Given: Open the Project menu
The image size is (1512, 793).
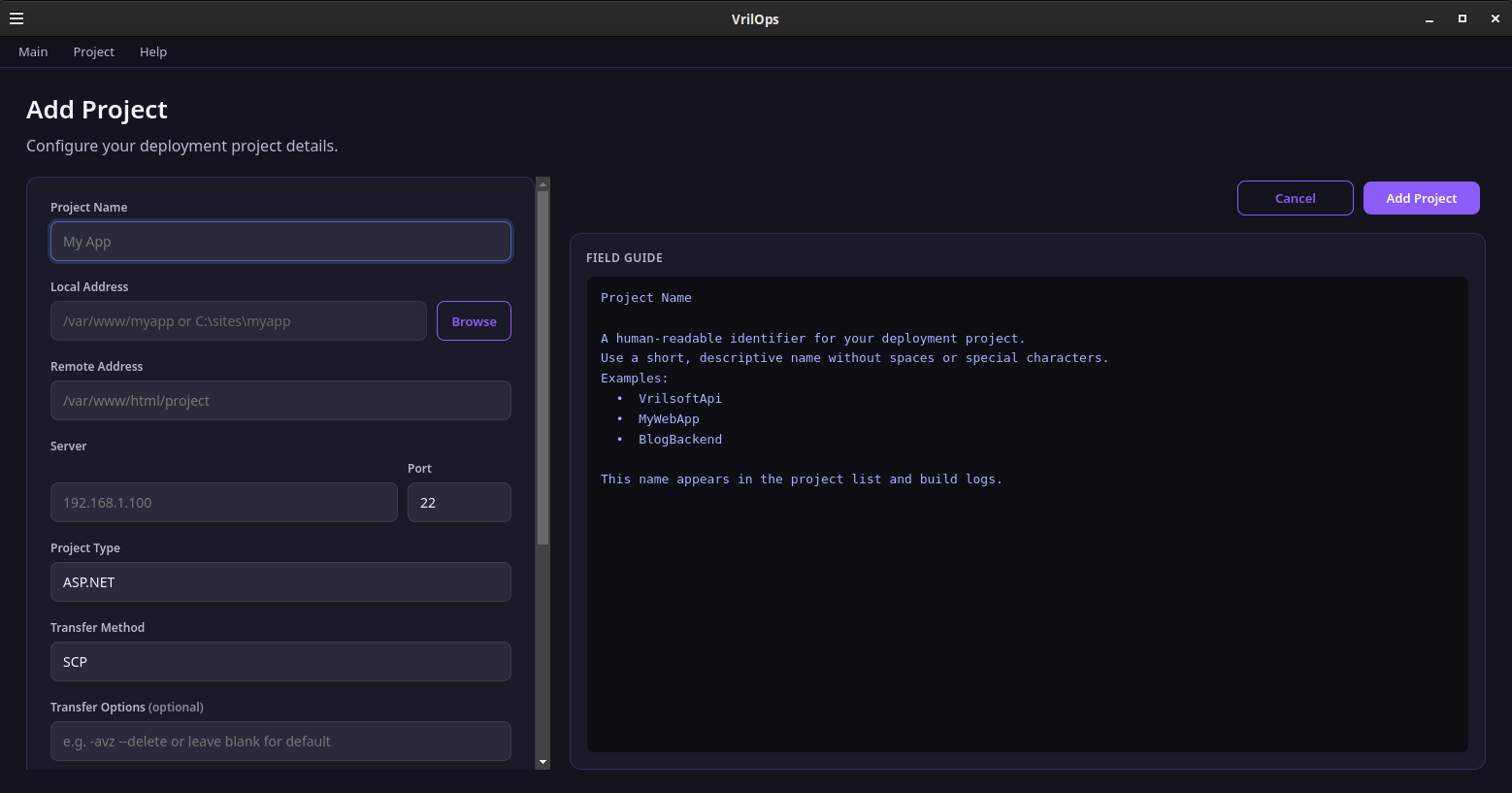Looking at the screenshot, I should pyautogui.click(x=93, y=52).
